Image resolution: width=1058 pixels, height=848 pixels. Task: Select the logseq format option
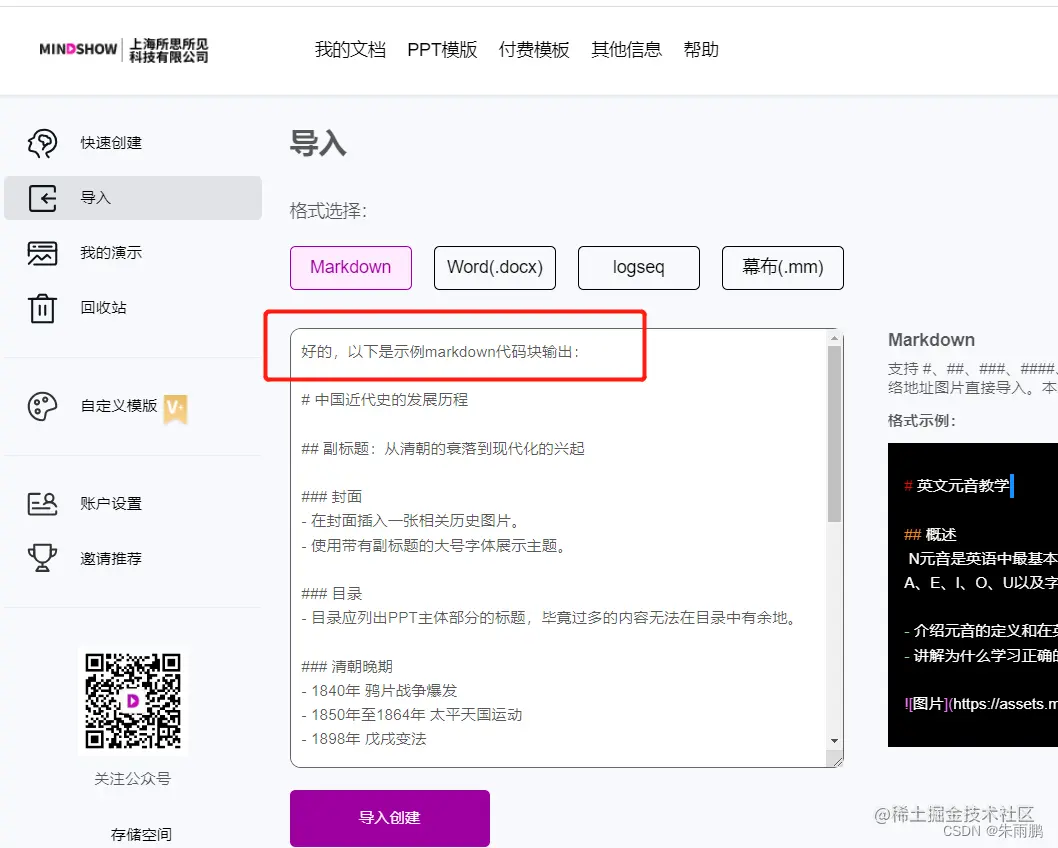[638, 267]
